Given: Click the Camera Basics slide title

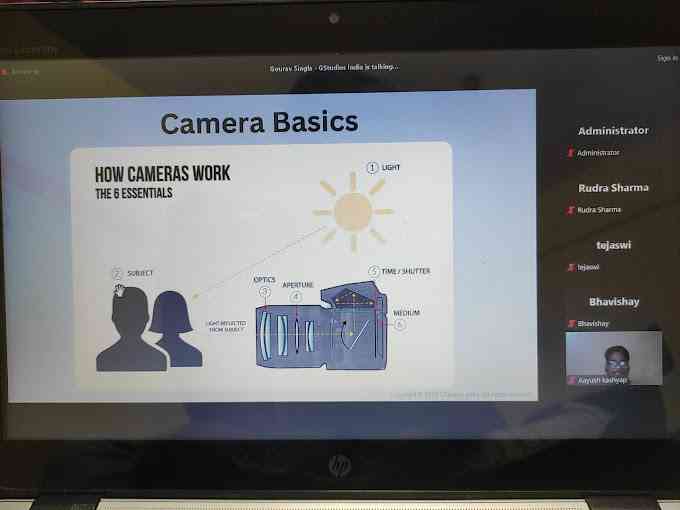Looking at the screenshot, I should click(x=259, y=123).
